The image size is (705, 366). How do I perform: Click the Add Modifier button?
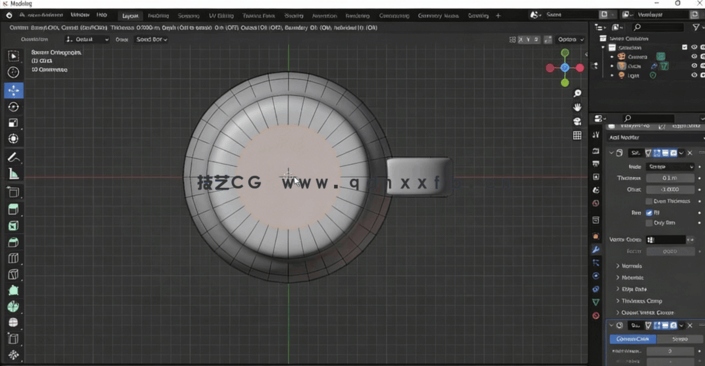pyautogui.click(x=656, y=138)
